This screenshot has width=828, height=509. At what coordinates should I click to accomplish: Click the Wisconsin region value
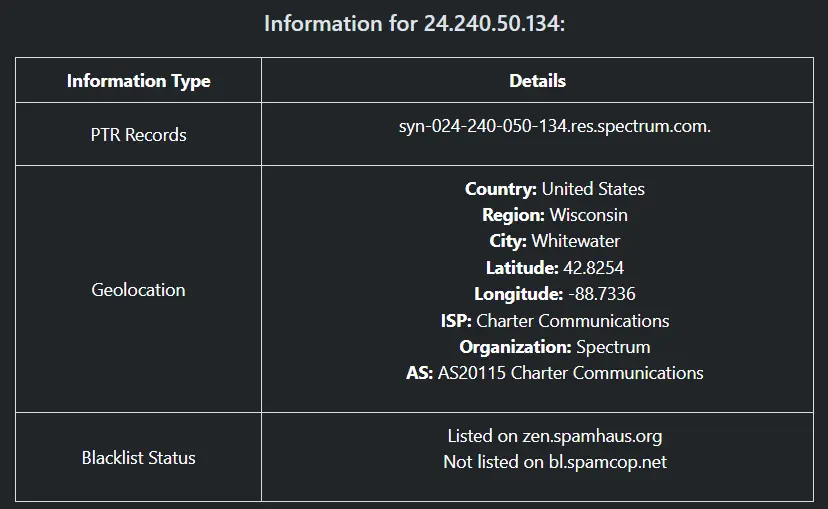point(588,215)
